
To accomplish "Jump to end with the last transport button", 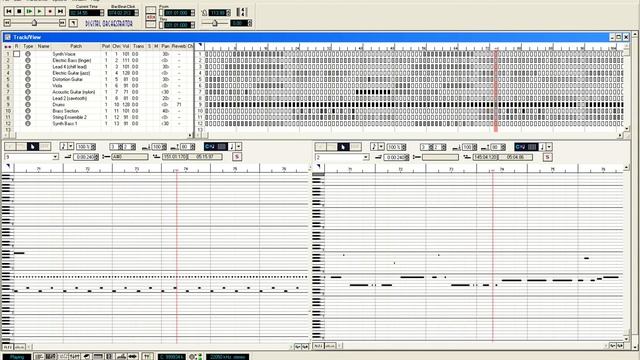I will tap(60, 11).
